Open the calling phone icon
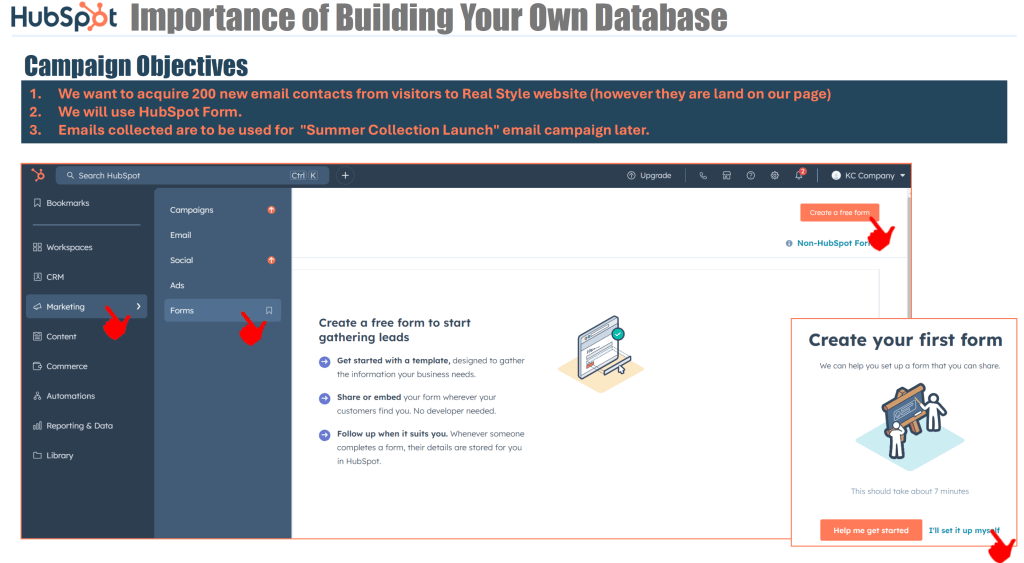Image resolution: width=1024 pixels, height=563 pixels. 703,175
